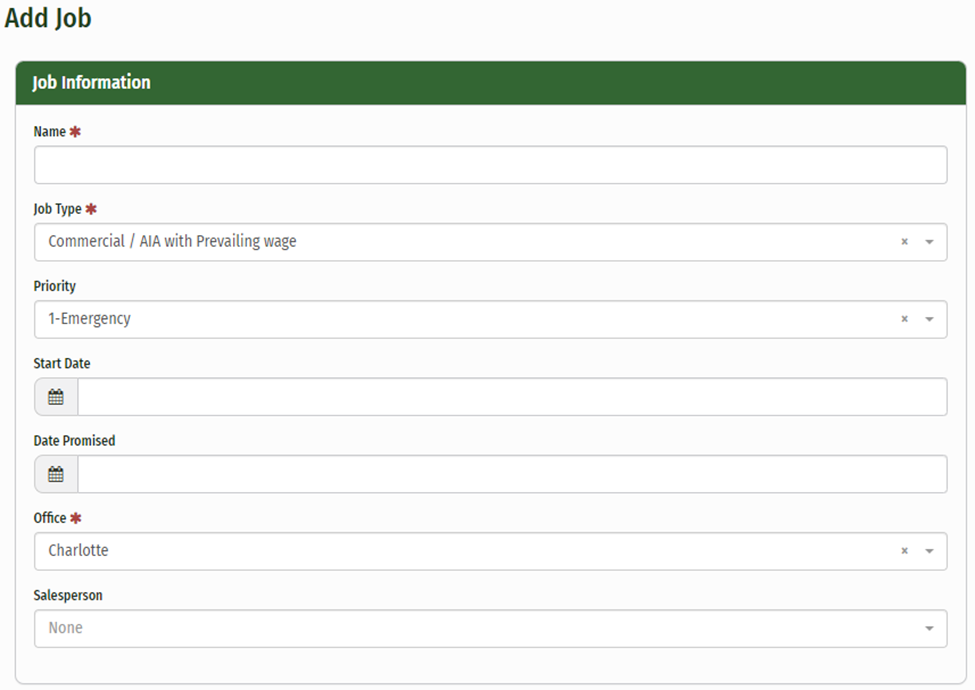
Task: Open the Date Promised calendar icon
Action: pos(56,474)
